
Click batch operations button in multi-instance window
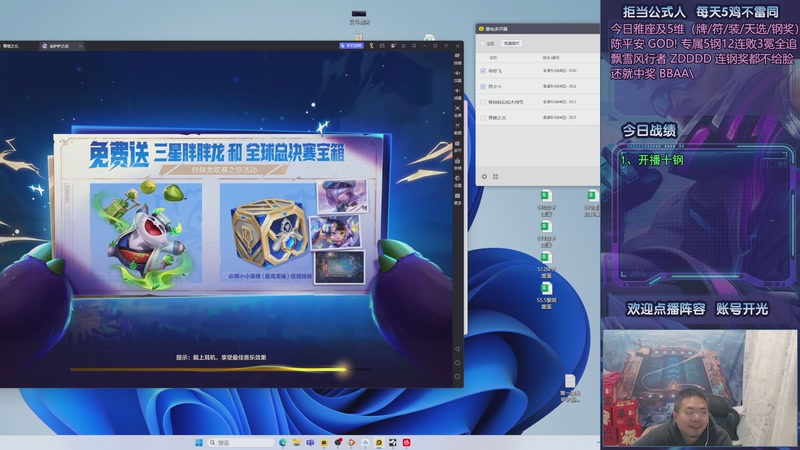[x=512, y=43]
